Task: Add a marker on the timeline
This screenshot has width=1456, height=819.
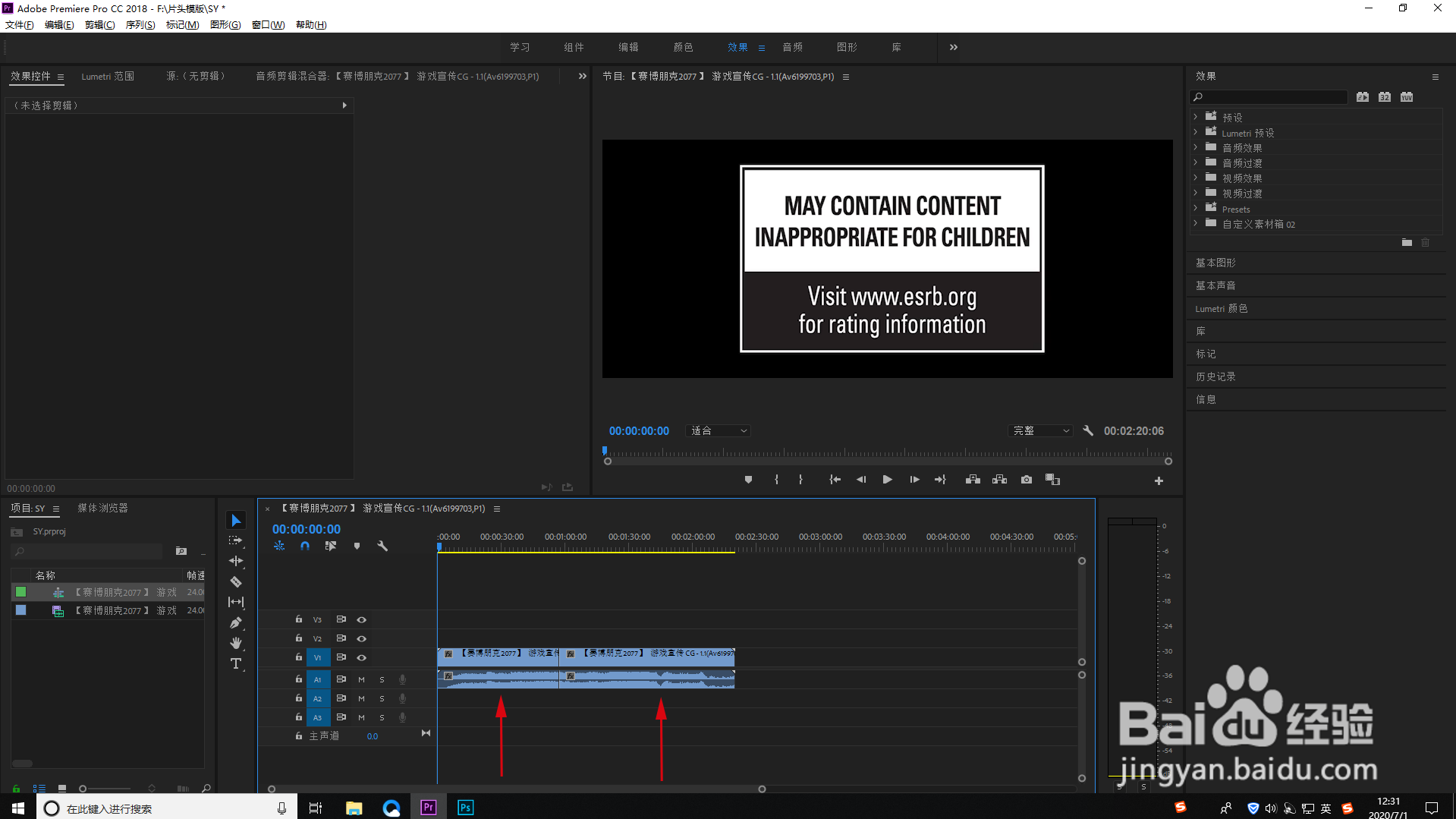Action: (x=357, y=546)
